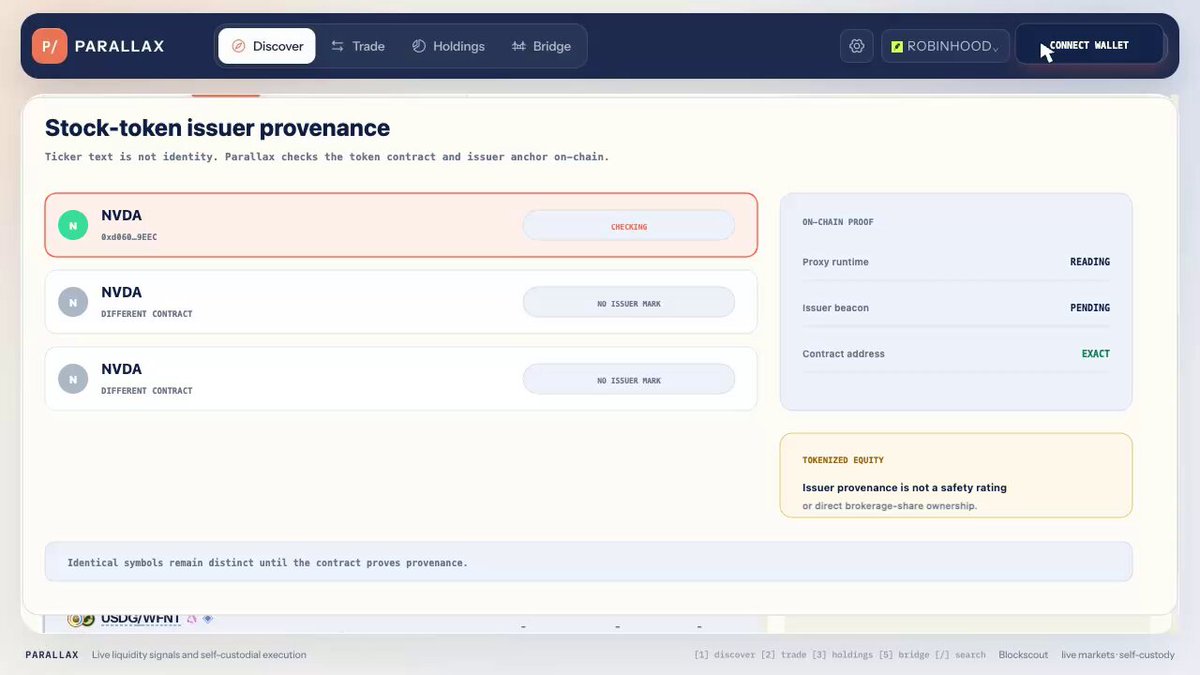This screenshot has height=675, width=1200.
Task: Open the settings gear in the header
Action: pos(857,46)
